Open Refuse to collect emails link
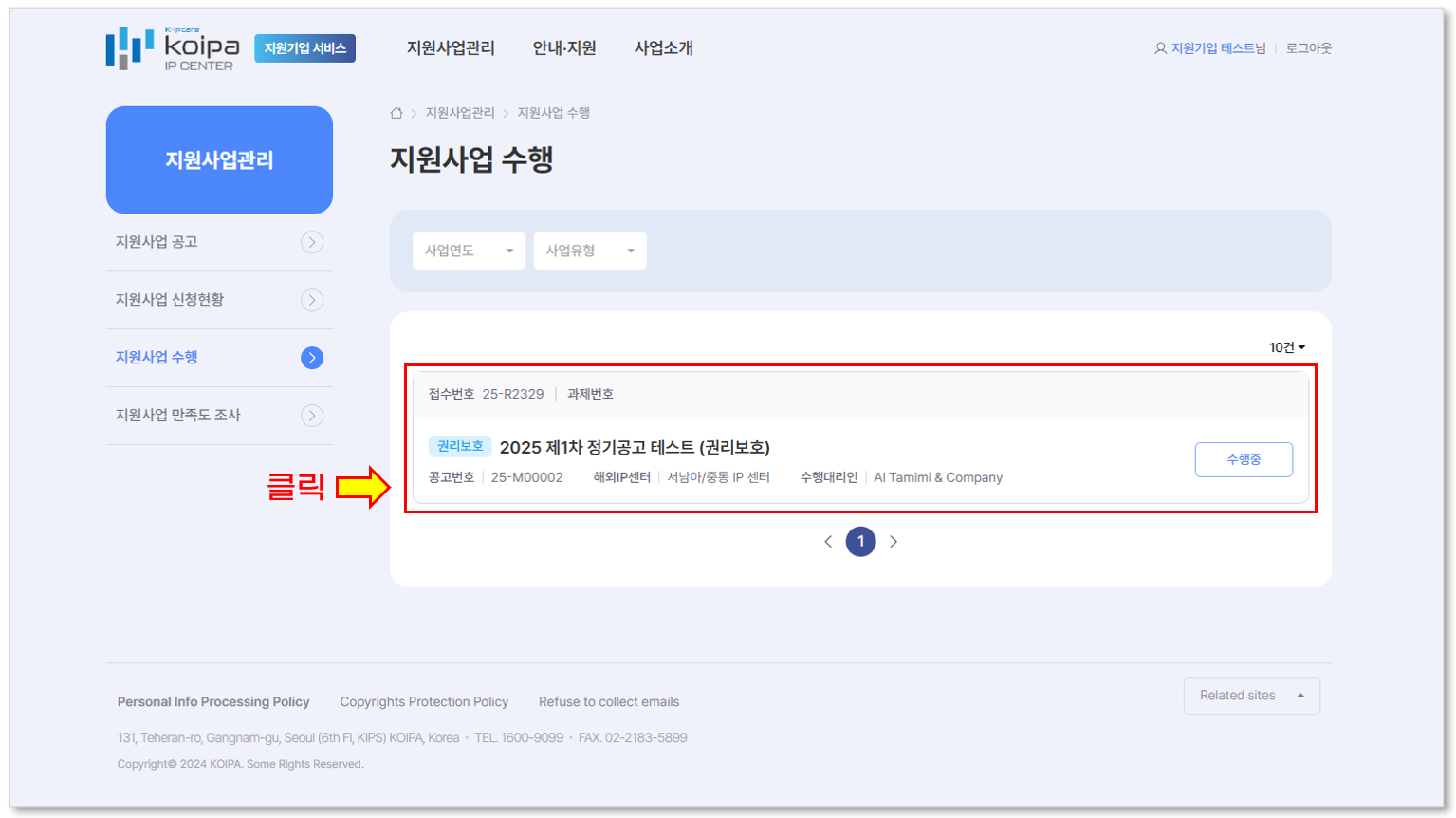The image size is (1456, 818). 609,702
